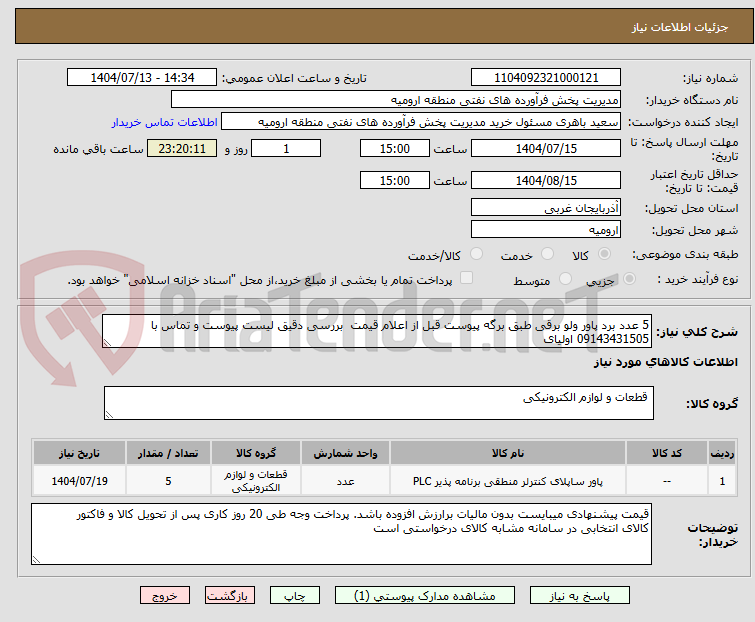Viewport: 755px width, 622px height.
Task: Open buyer contact info link
Action: (x=165, y=122)
